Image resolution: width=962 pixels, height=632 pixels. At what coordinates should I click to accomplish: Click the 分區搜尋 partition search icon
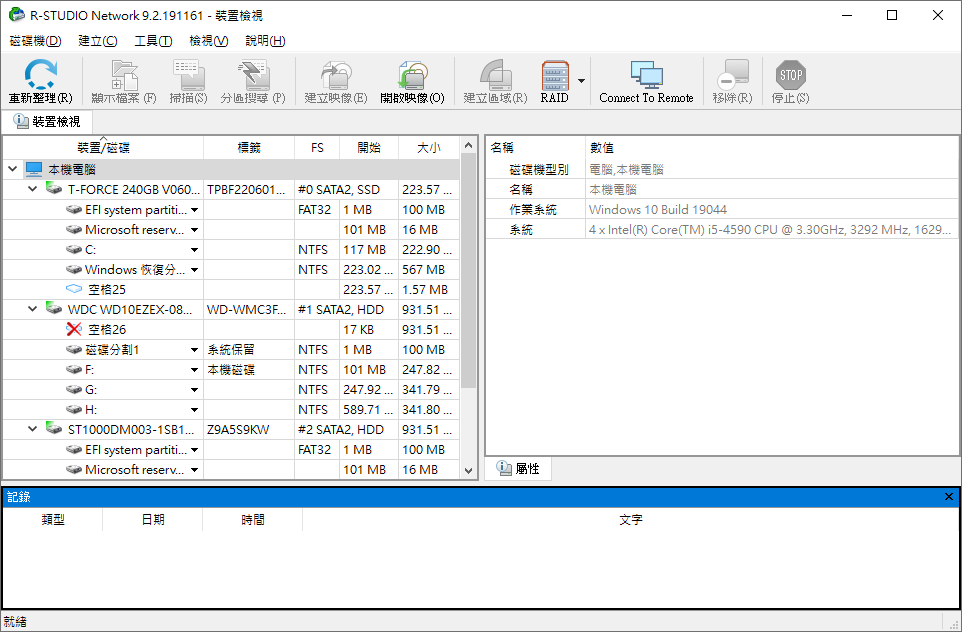click(x=253, y=75)
